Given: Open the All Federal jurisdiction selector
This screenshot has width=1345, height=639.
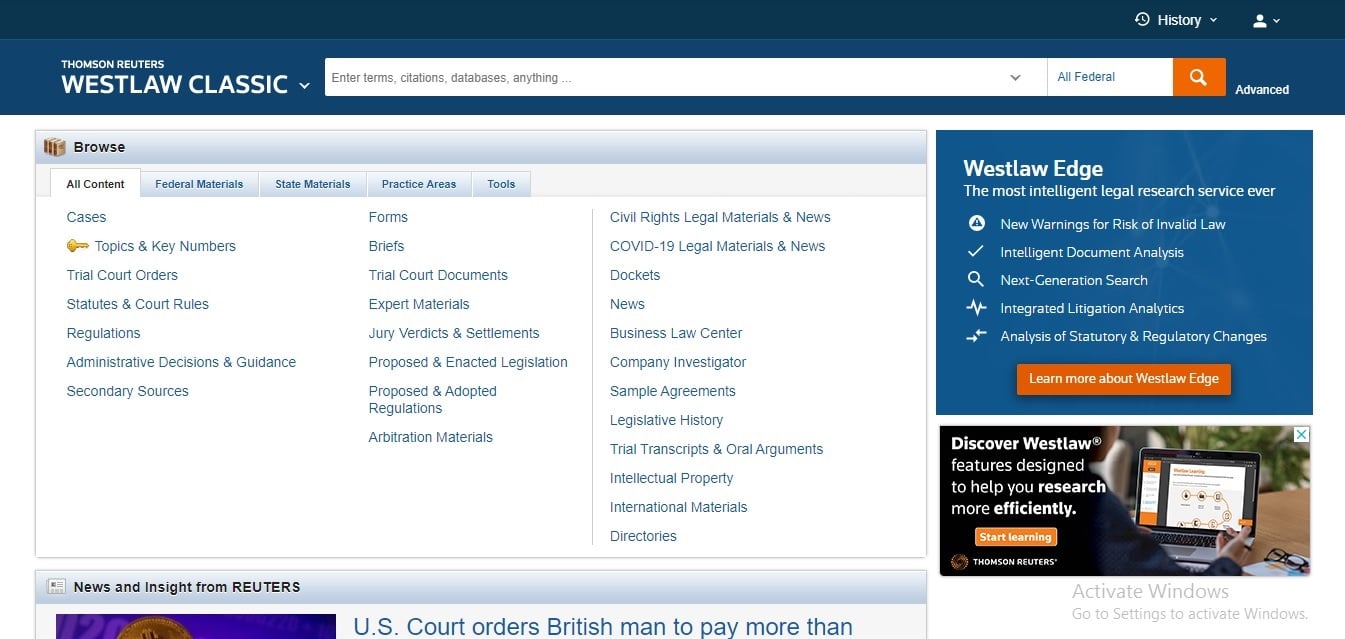Looking at the screenshot, I should point(1108,77).
